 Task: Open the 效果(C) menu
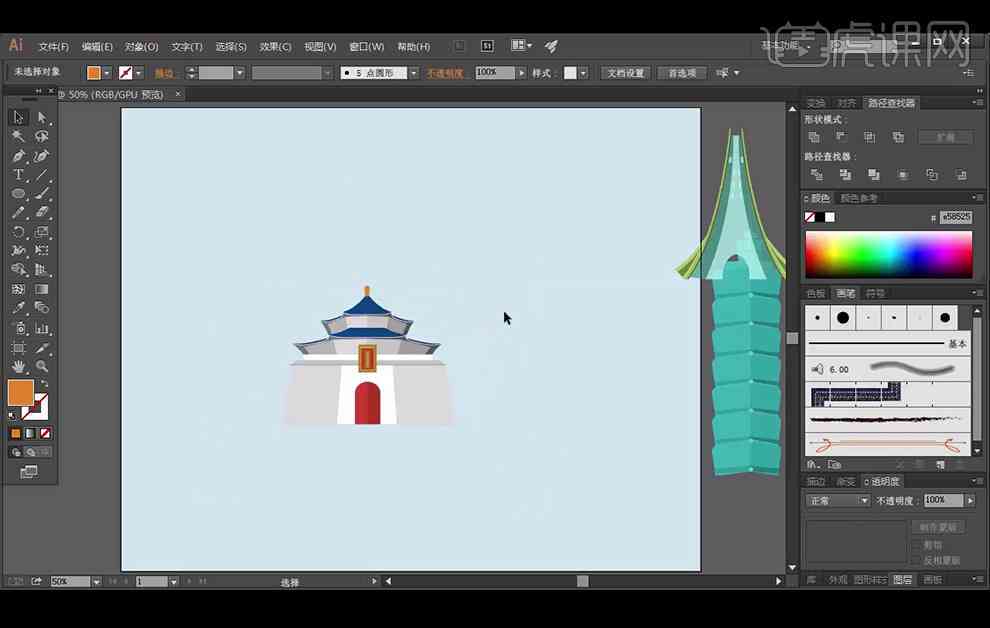pyautogui.click(x=275, y=47)
